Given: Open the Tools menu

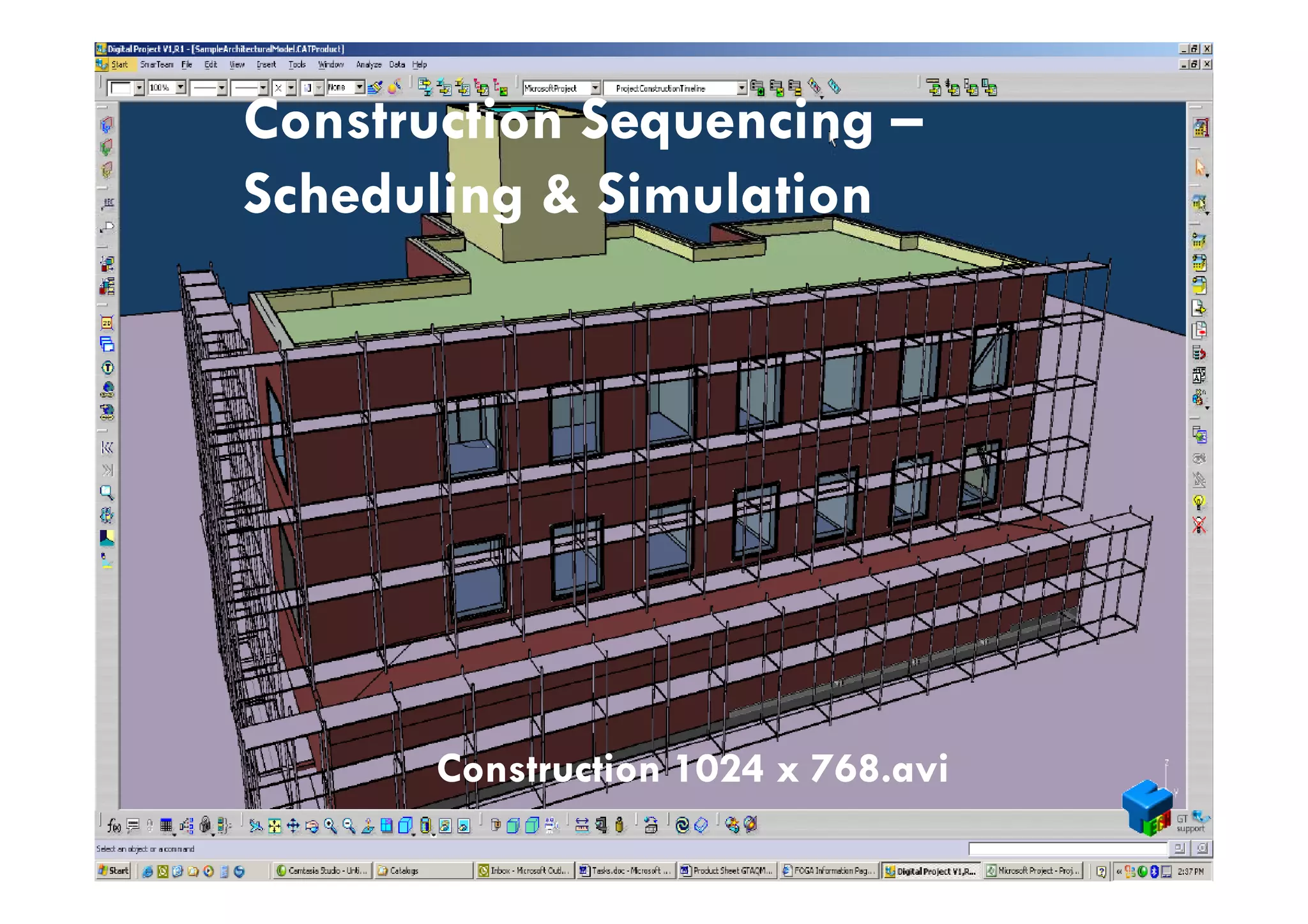Looking at the screenshot, I should tap(297, 64).
